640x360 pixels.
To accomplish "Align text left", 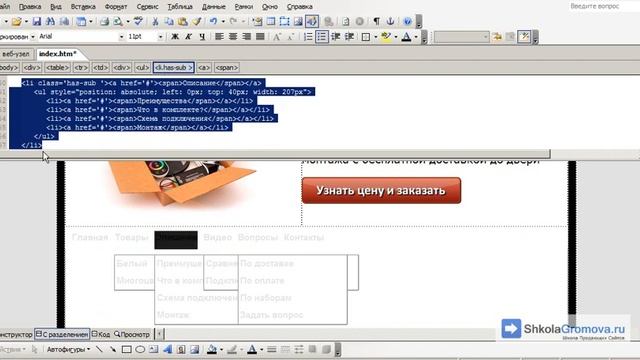I will point(219,37).
